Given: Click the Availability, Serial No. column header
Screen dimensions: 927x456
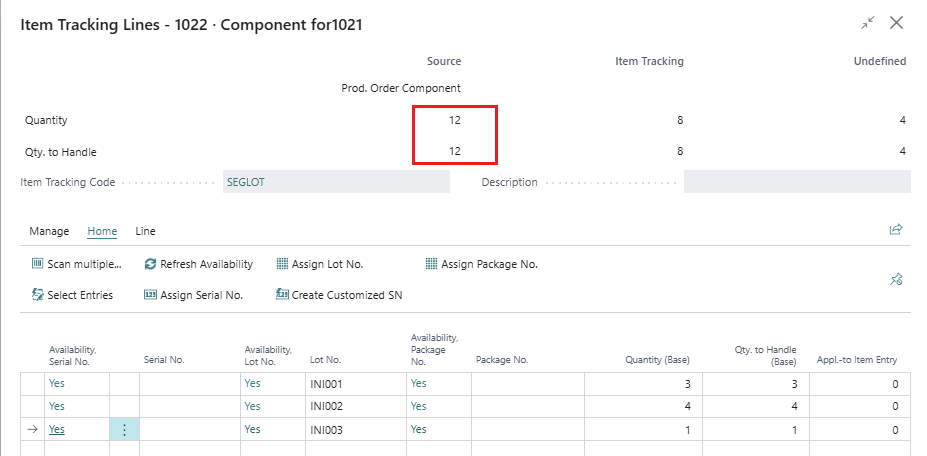Looking at the screenshot, I should tap(73, 355).
